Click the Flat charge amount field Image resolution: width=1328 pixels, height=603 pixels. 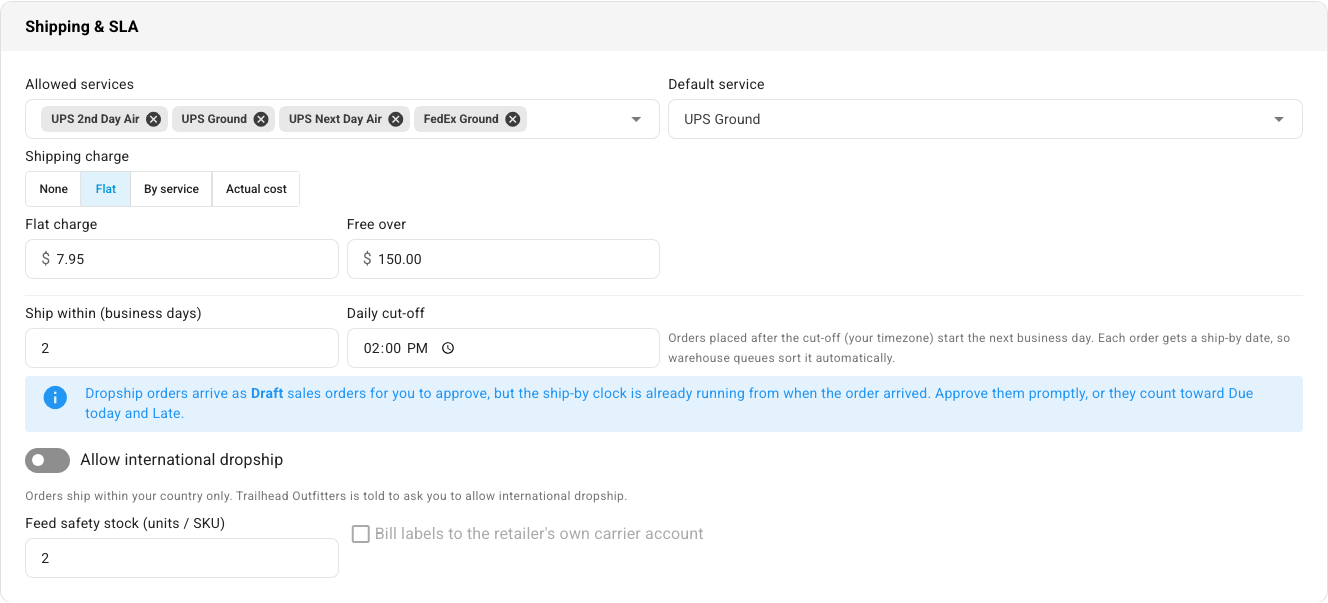(182, 259)
